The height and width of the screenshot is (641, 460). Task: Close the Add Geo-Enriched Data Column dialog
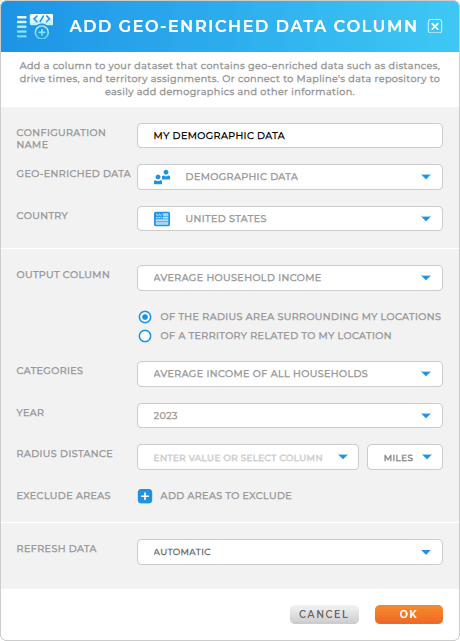tap(435, 26)
